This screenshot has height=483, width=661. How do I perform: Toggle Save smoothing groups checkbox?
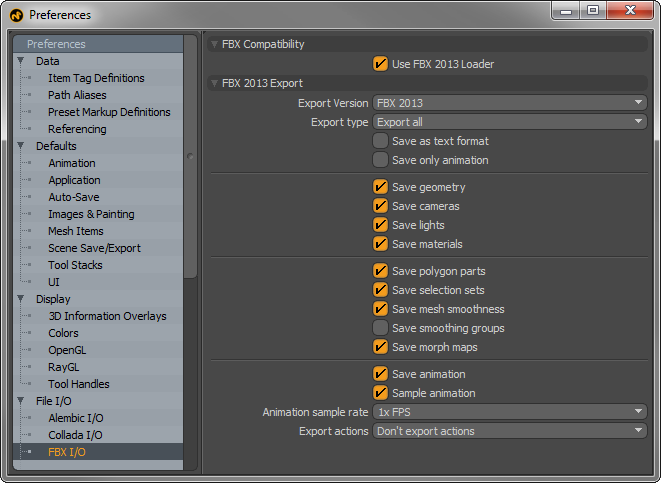pyautogui.click(x=380, y=328)
